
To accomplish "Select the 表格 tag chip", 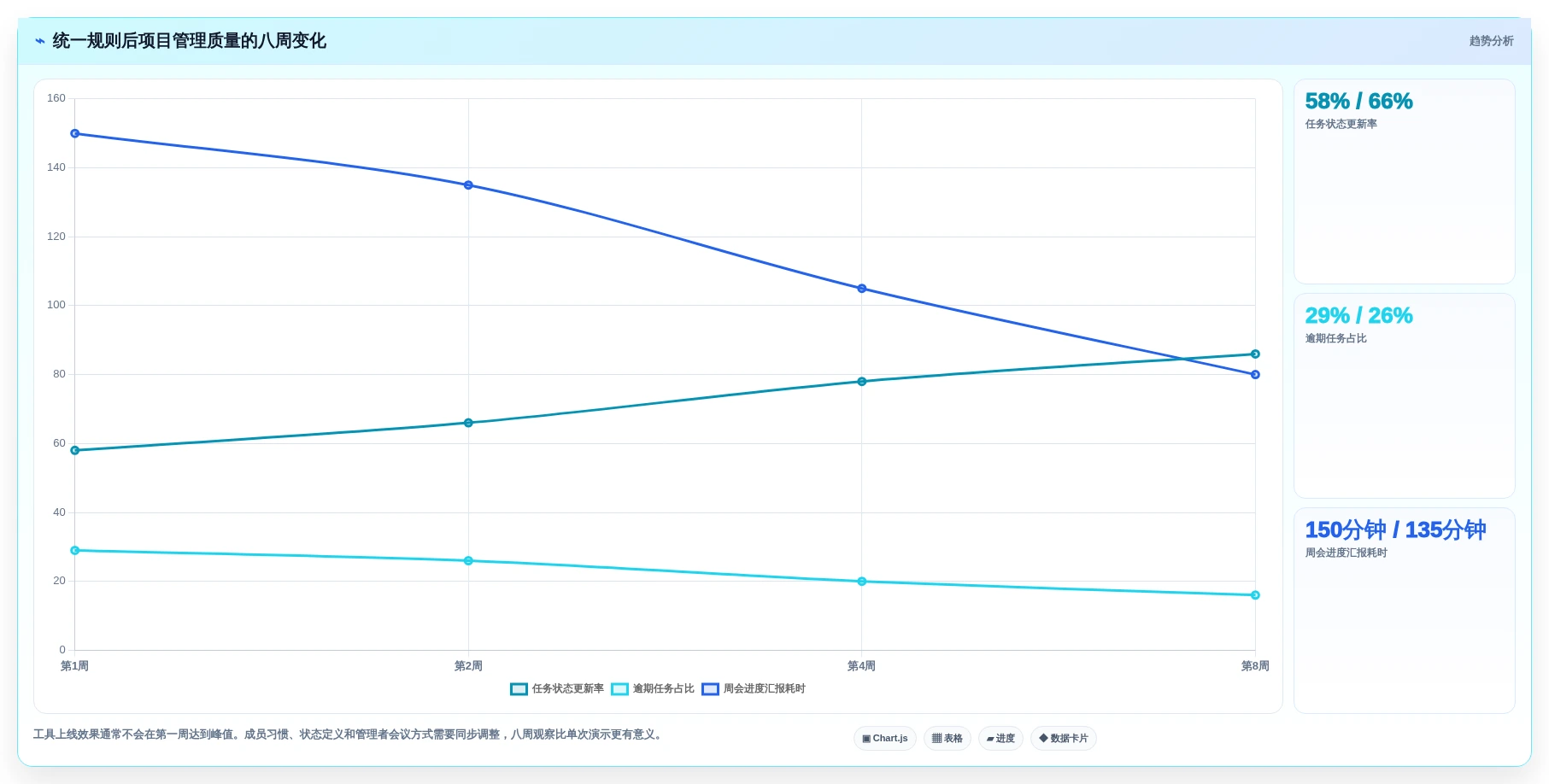I will click(948, 739).
